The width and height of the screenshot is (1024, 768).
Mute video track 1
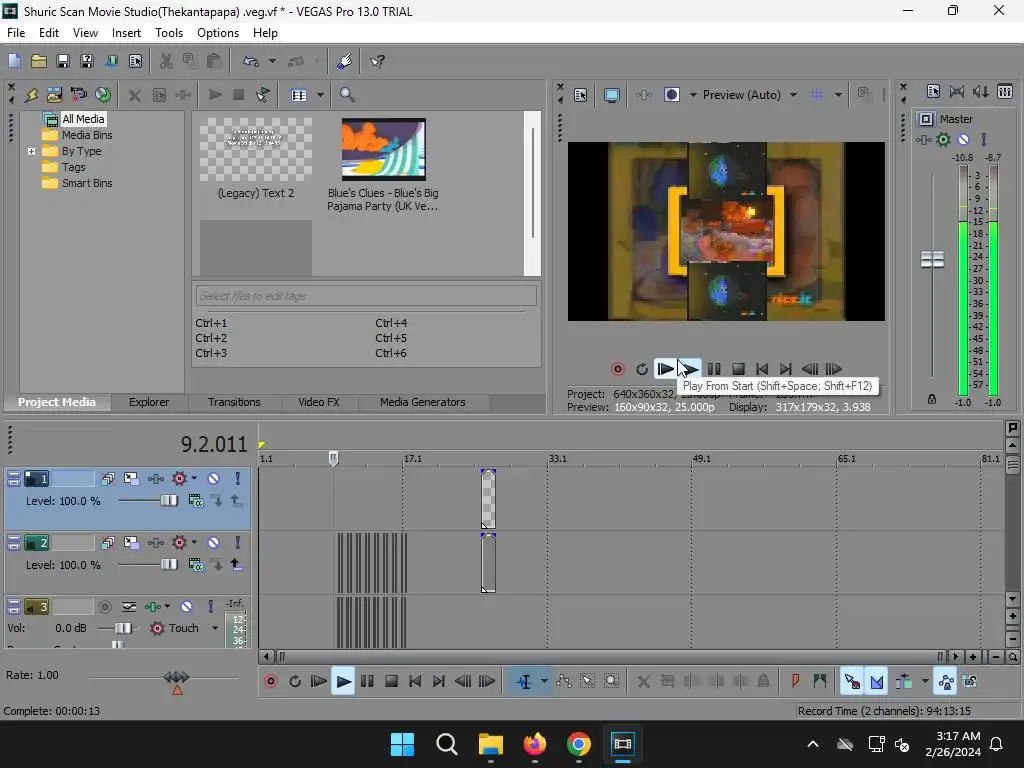(x=214, y=479)
